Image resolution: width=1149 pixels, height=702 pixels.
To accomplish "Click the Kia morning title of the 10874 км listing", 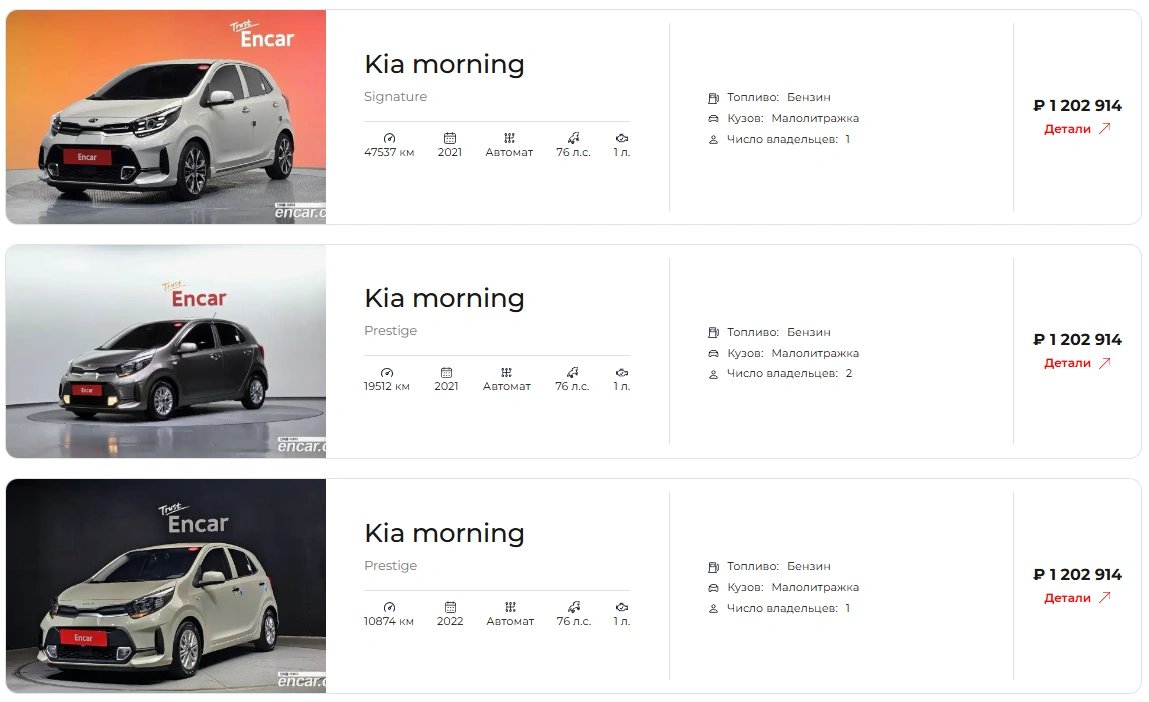I will [444, 533].
